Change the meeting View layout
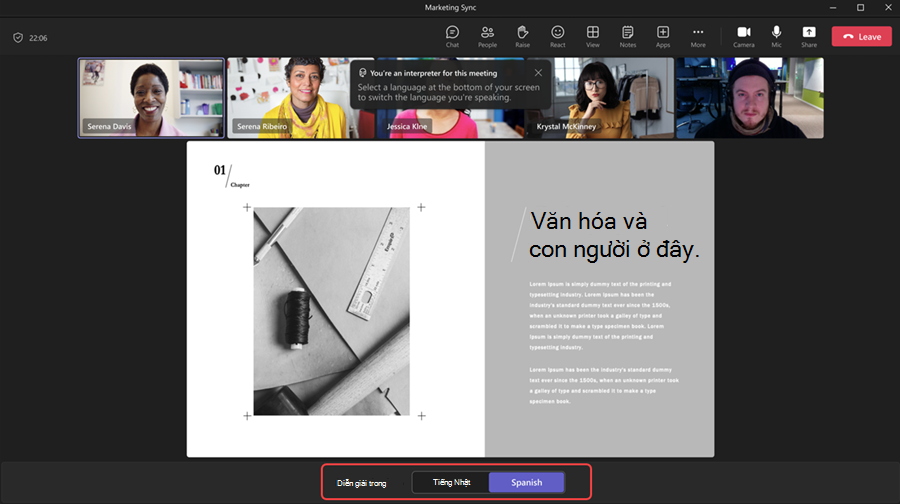Screen dimensions: 900x504 [592, 36]
